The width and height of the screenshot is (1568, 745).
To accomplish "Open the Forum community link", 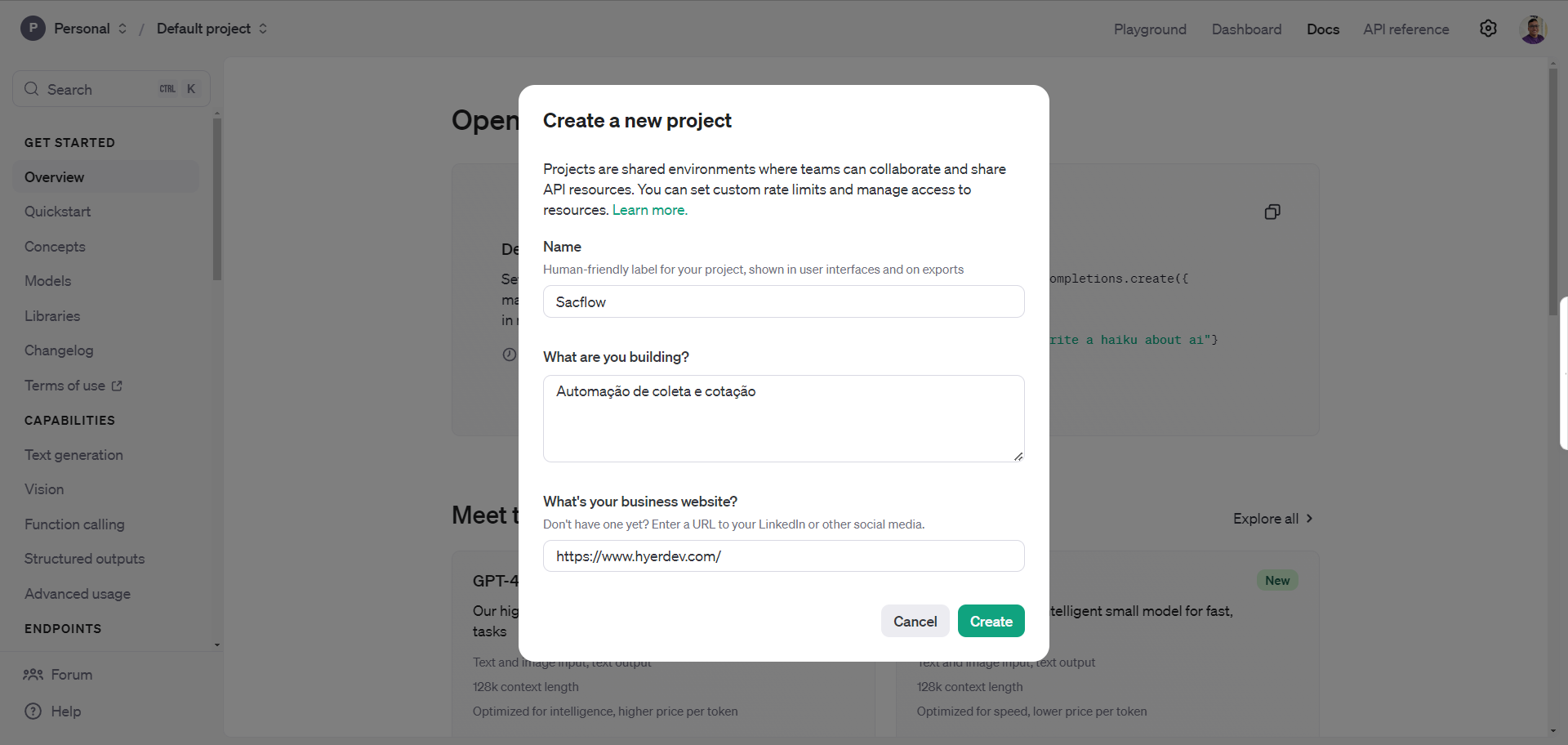I will (58, 675).
